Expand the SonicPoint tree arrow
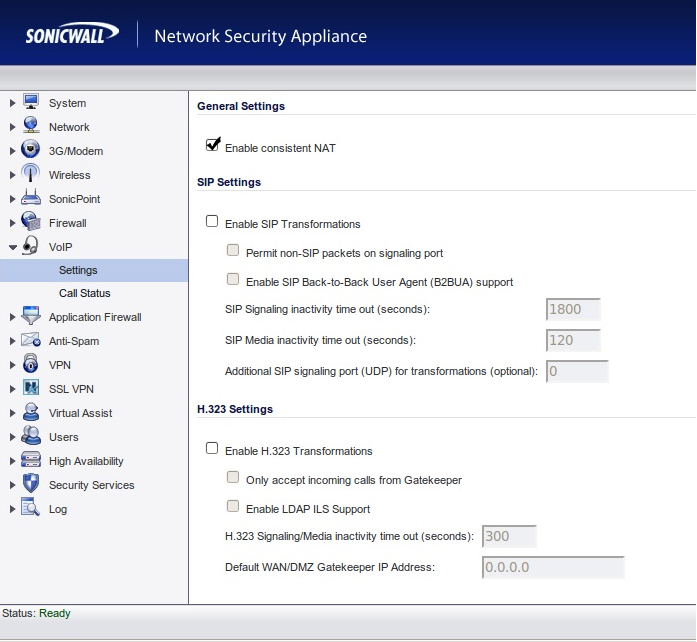The image size is (697, 642). 12,199
